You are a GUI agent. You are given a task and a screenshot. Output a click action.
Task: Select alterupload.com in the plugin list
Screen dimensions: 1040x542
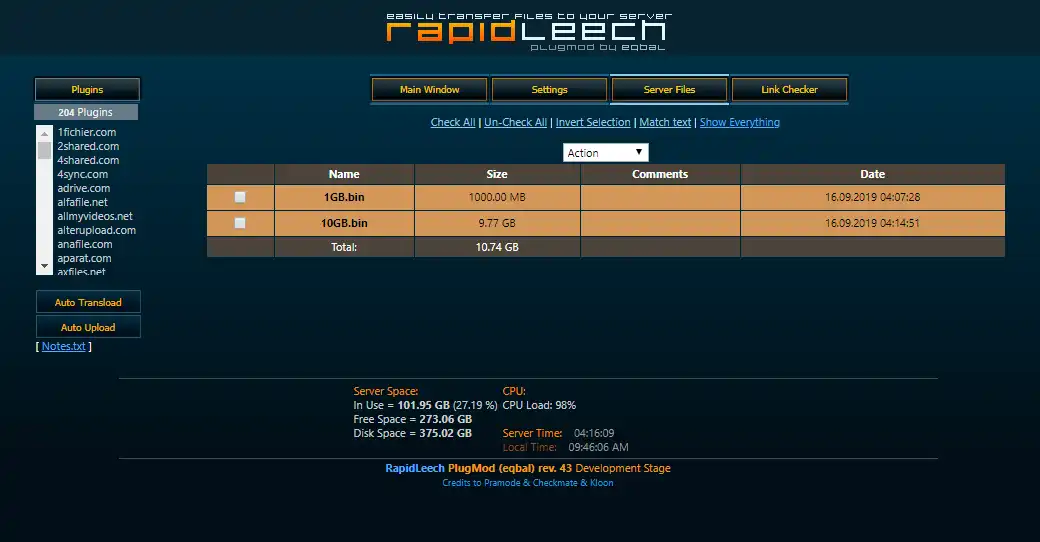pyautogui.click(x=96, y=230)
